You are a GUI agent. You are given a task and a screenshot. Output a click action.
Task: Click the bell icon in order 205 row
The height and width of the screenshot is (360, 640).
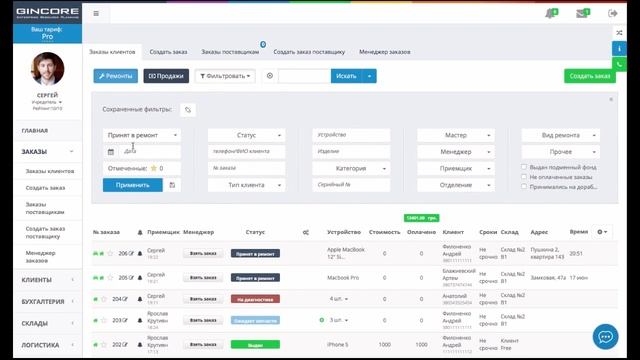[x=140, y=278]
